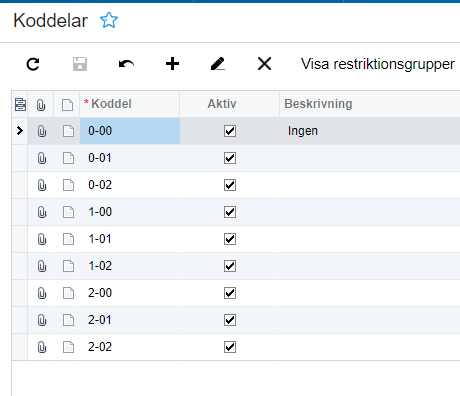This screenshot has width=460, height=396.
Task: Click the Ingen description cell
Action: pyautogui.click(x=370, y=131)
